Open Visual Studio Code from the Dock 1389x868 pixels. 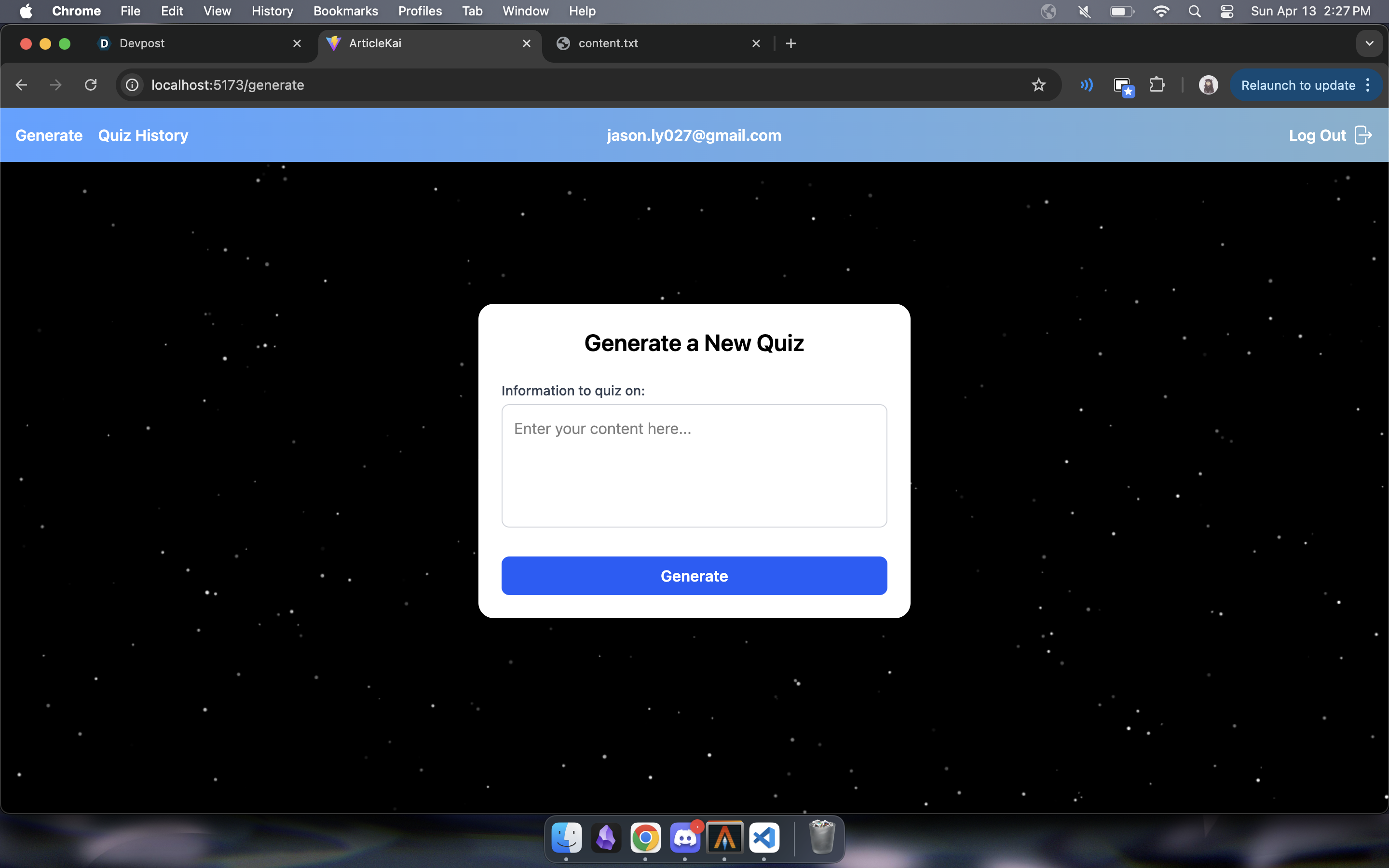point(764,838)
